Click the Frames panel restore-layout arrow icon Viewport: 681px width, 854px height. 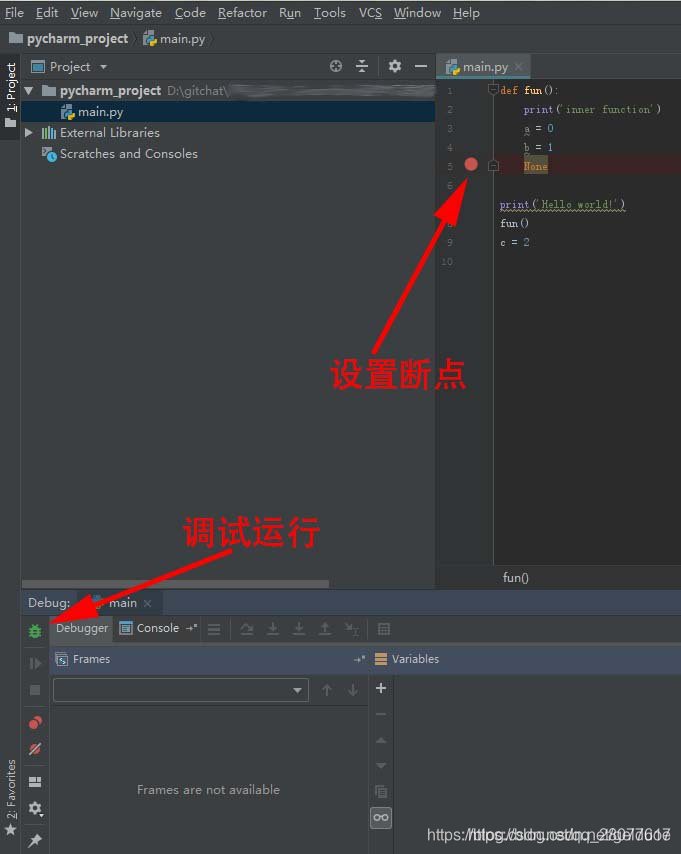click(x=360, y=659)
